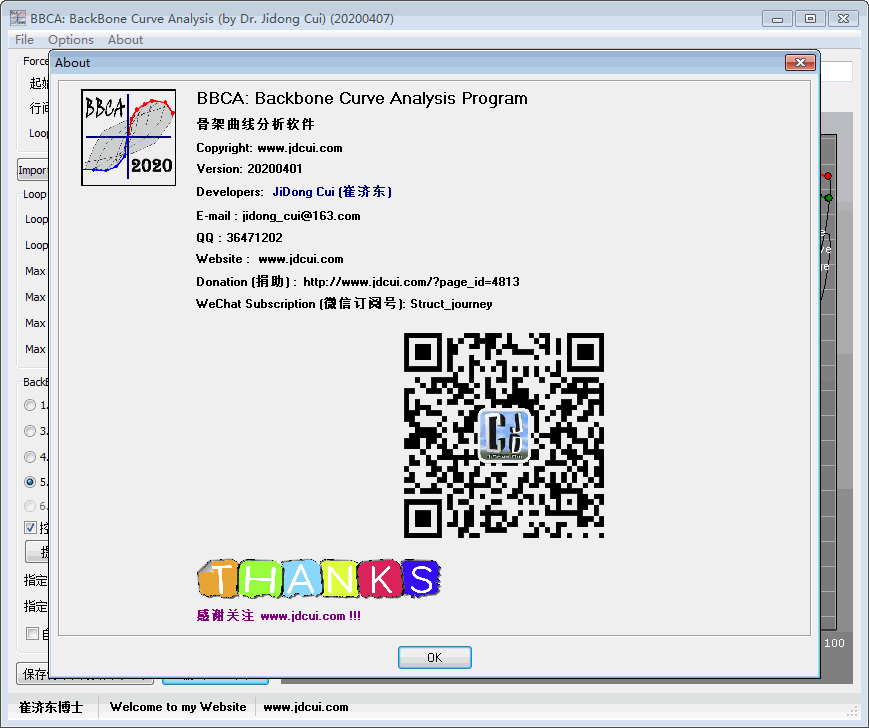Click the BBCA Backbone Curve Analysis Program heading
This screenshot has width=869, height=728.
tap(362, 99)
